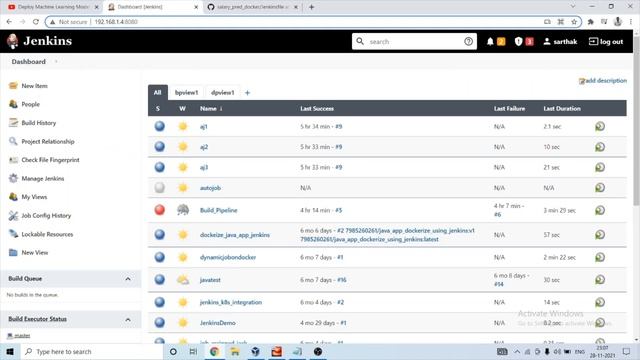
Task: Open notifications bell icon
Action: point(490,41)
